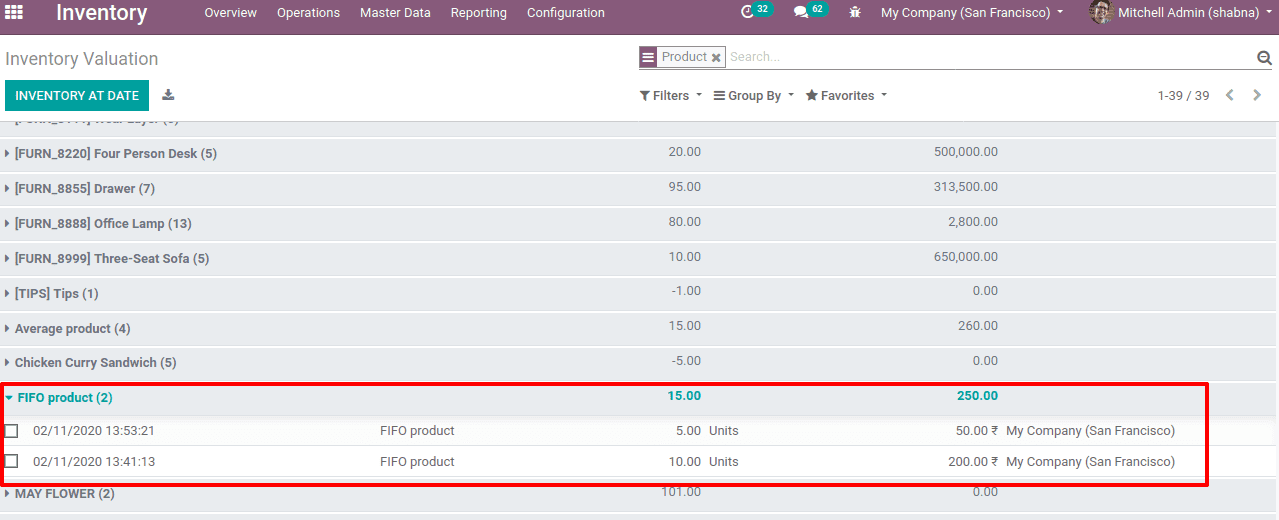Click the 02/11/2020 13:41:13 date cell
The width and height of the screenshot is (1279, 520).
click(94, 461)
